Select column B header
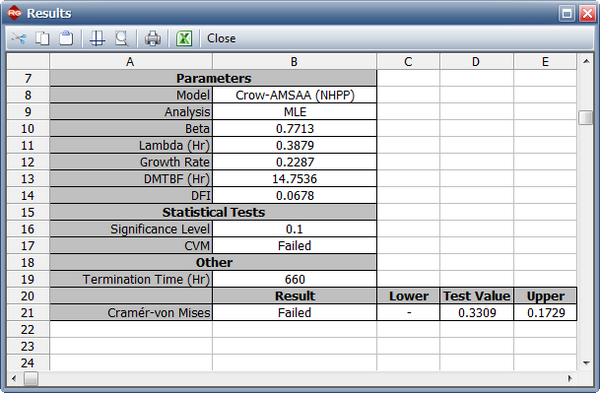Screen dimensions: 600x393 [x=294, y=62]
